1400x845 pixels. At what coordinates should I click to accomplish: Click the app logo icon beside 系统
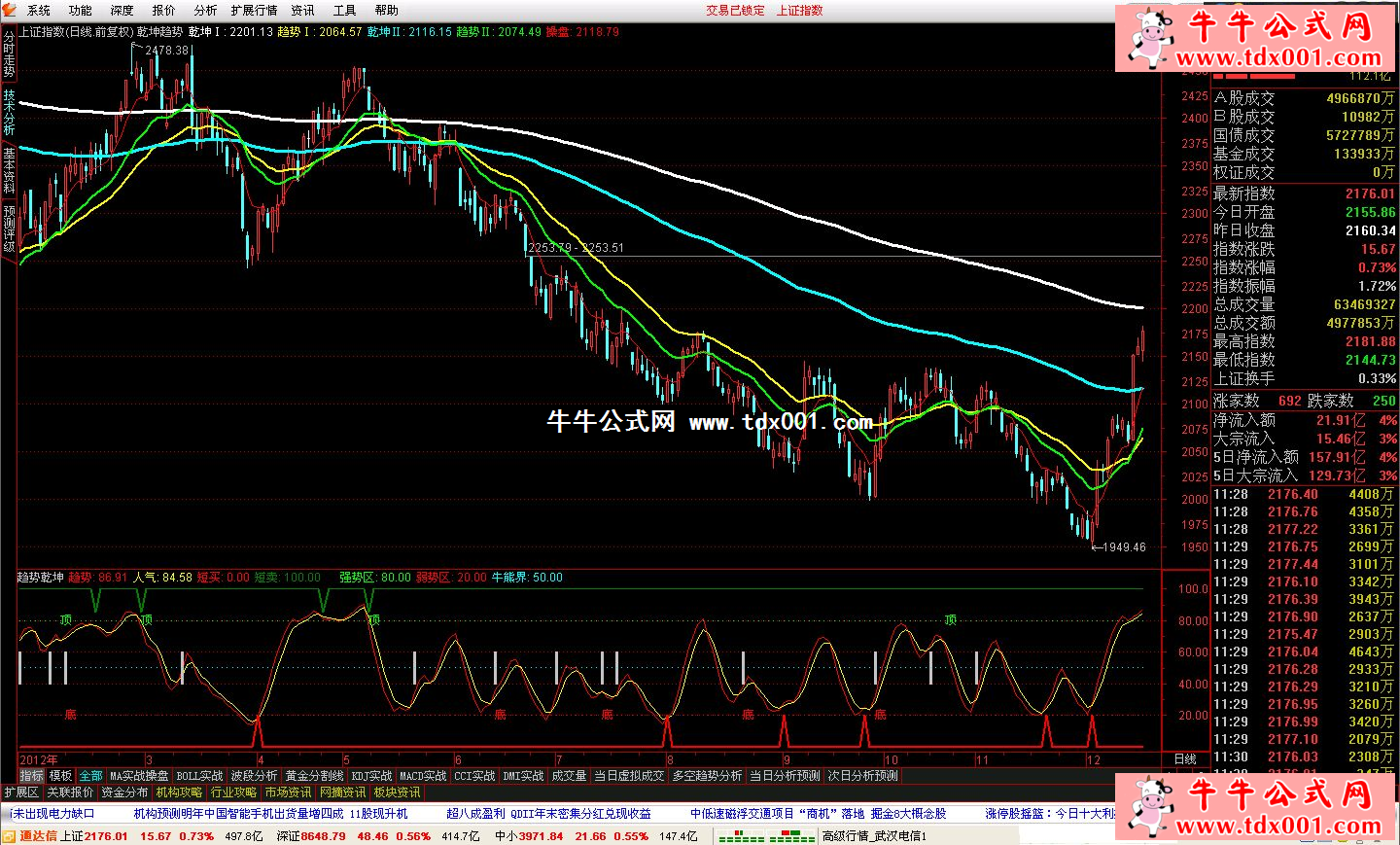click(10, 10)
